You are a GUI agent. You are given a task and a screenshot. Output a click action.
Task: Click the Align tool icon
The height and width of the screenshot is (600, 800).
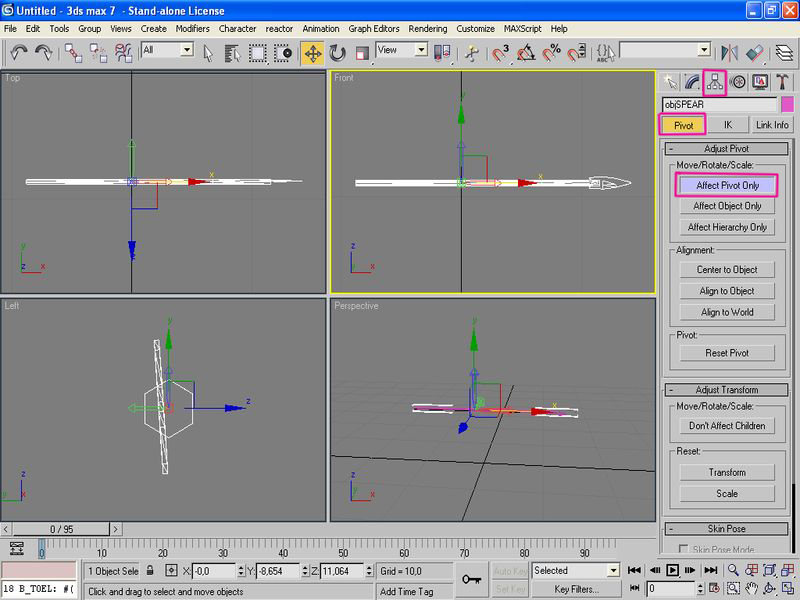point(755,53)
